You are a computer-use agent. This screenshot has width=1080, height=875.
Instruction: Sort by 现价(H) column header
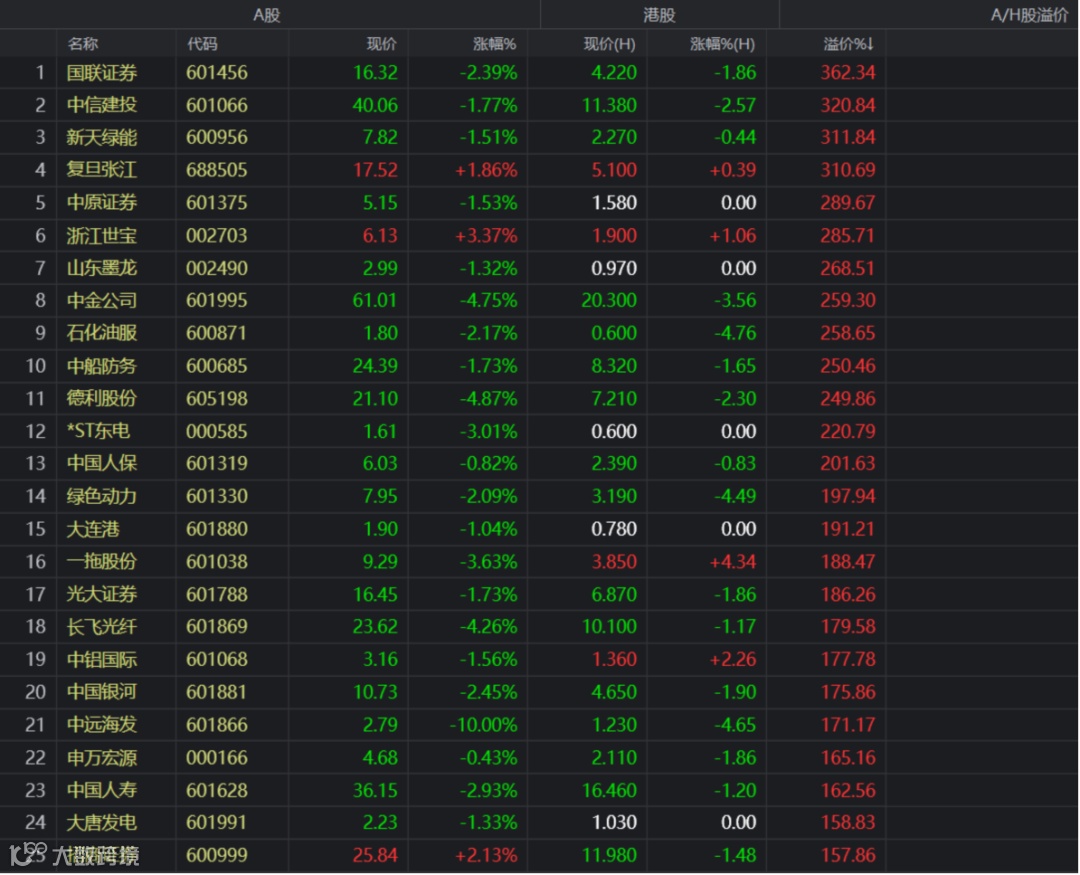pos(610,44)
